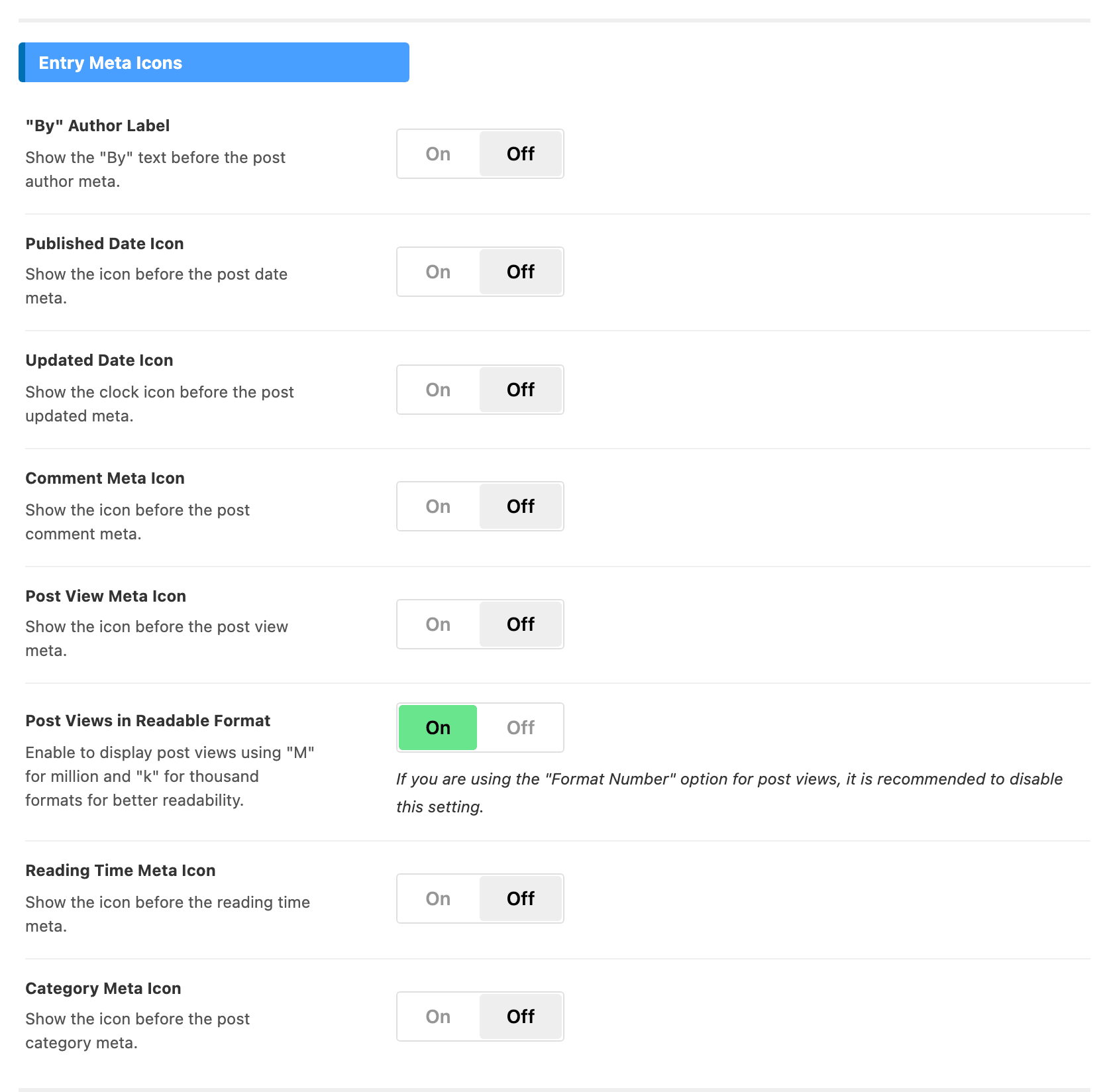Switch Updated Date Icon to On
1109x1092 pixels.
pyautogui.click(x=438, y=390)
